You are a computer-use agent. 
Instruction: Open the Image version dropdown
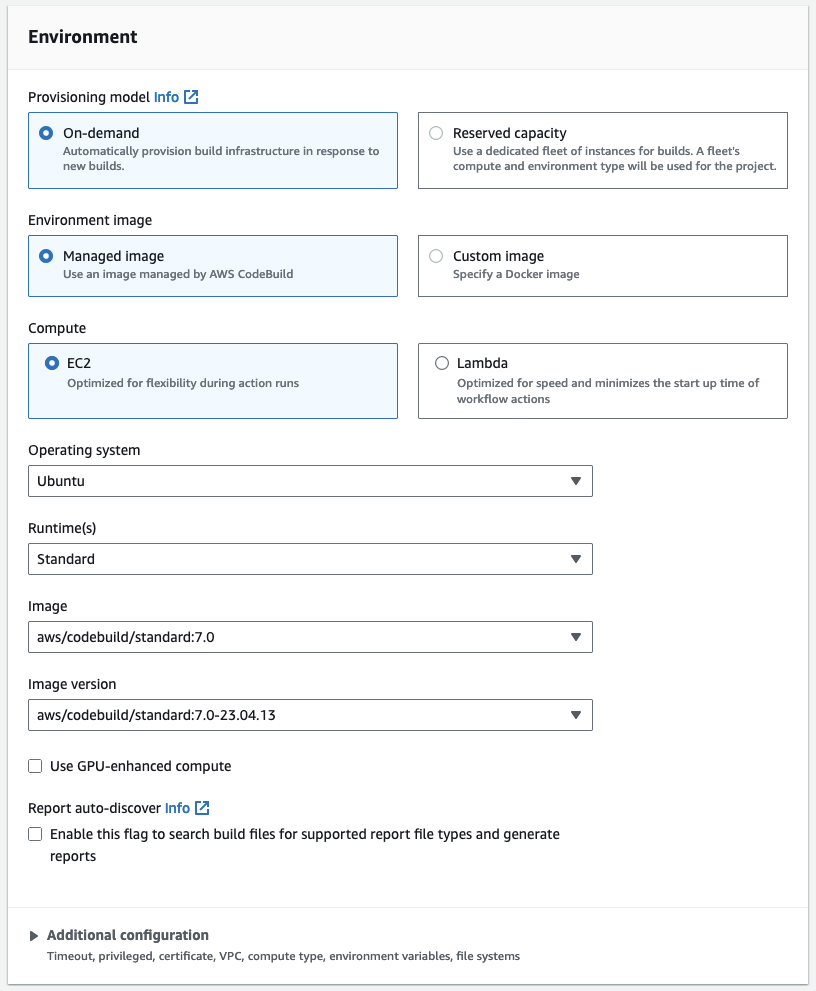pyautogui.click(x=310, y=715)
